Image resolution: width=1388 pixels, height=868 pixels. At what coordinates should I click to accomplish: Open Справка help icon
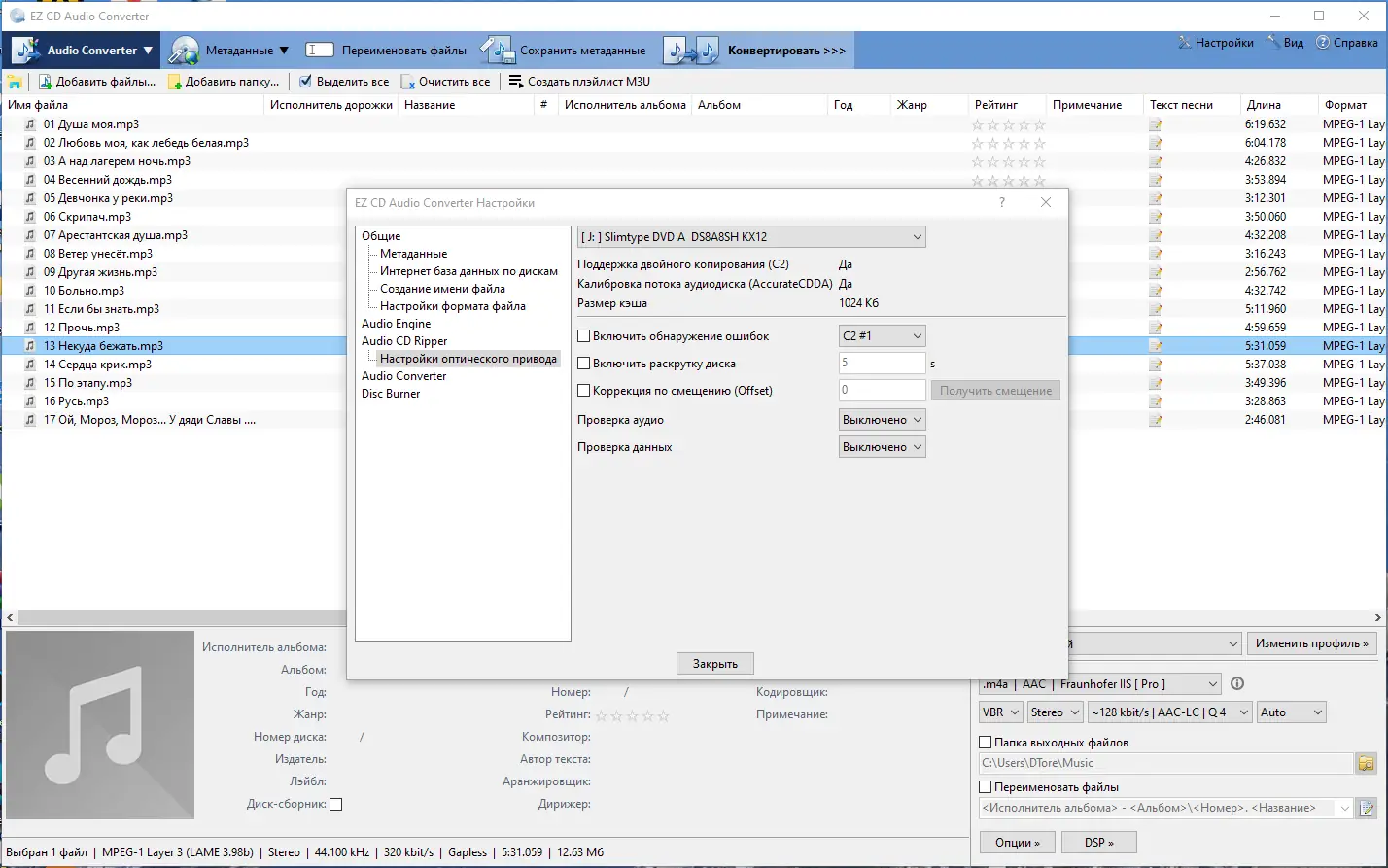(x=1323, y=43)
